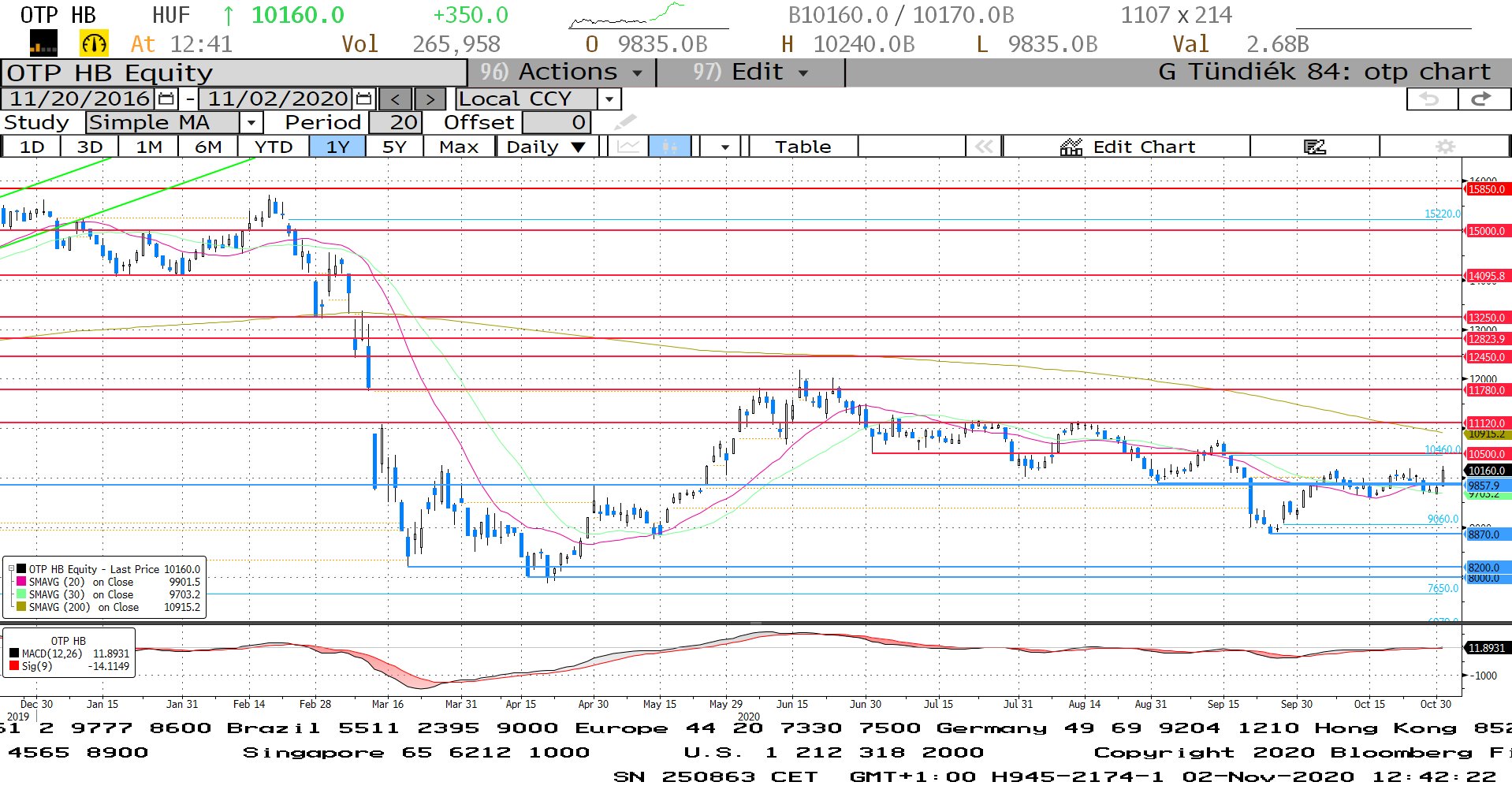Click the yellow gauge icon near the ticker
This screenshot has width=1512, height=808.
[94, 43]
